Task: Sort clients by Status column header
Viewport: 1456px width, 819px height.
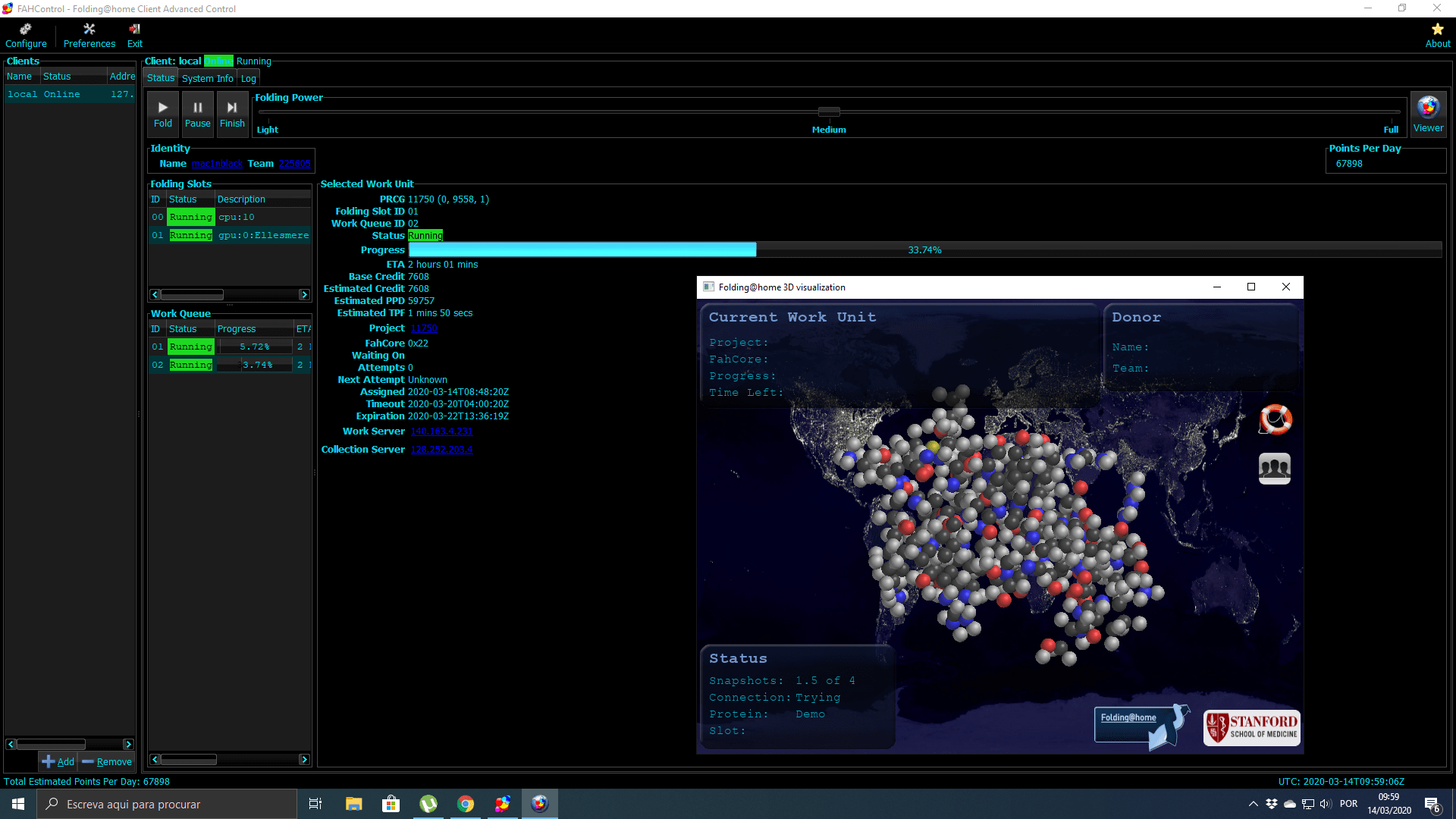Action: coord(73,77)
